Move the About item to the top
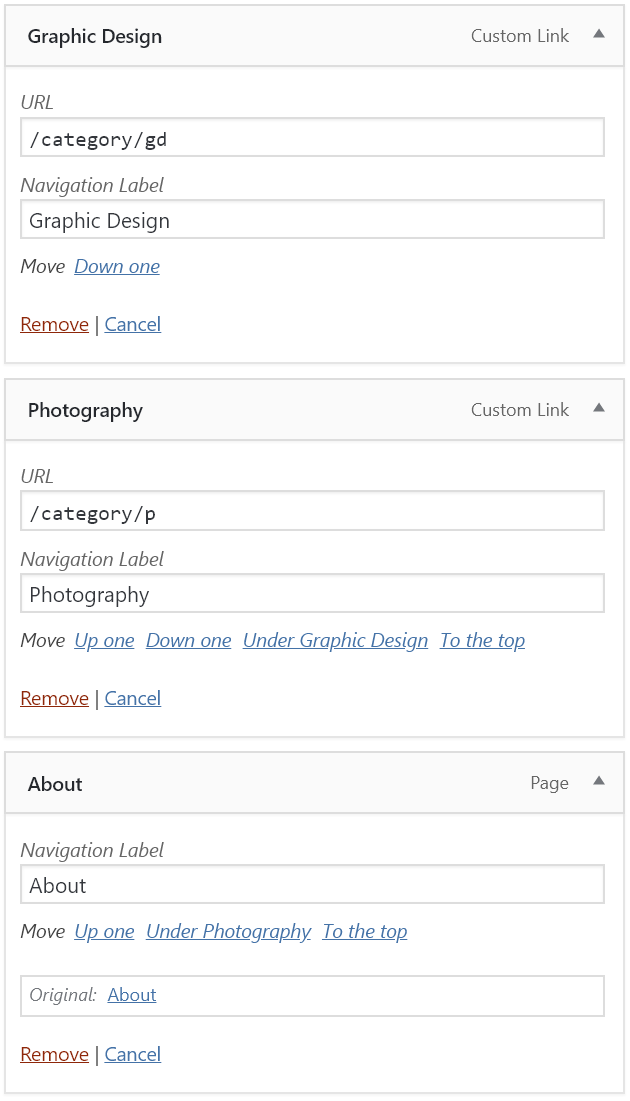630x1101 pixels. 364,931
